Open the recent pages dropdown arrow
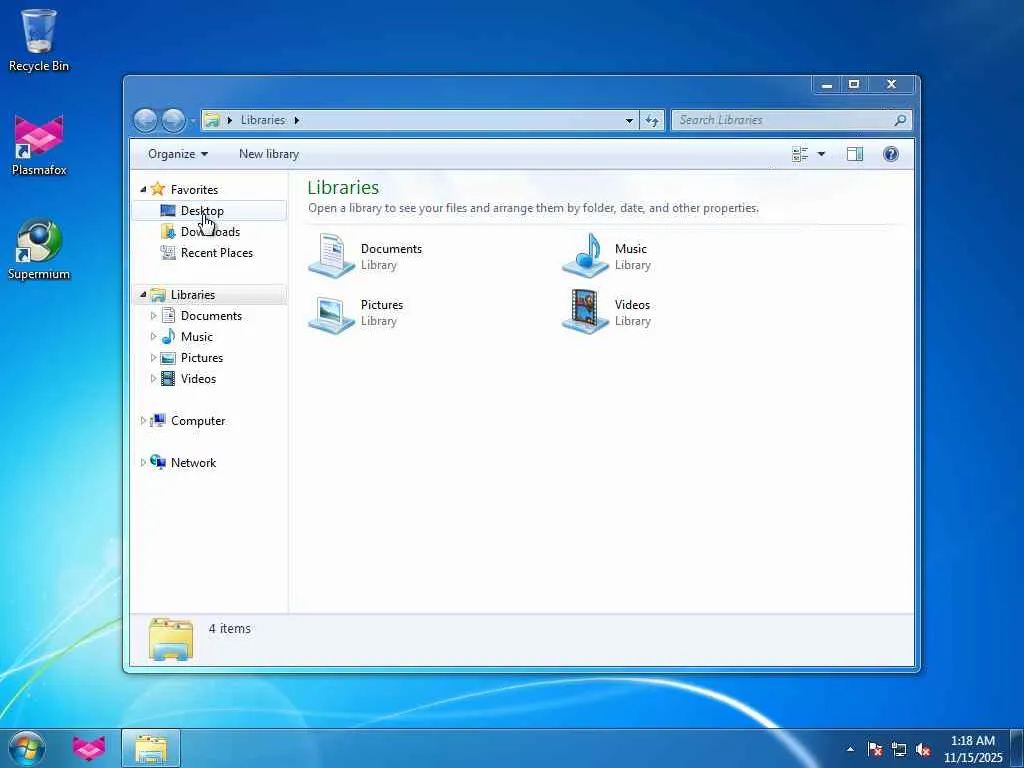 point(193,121)
